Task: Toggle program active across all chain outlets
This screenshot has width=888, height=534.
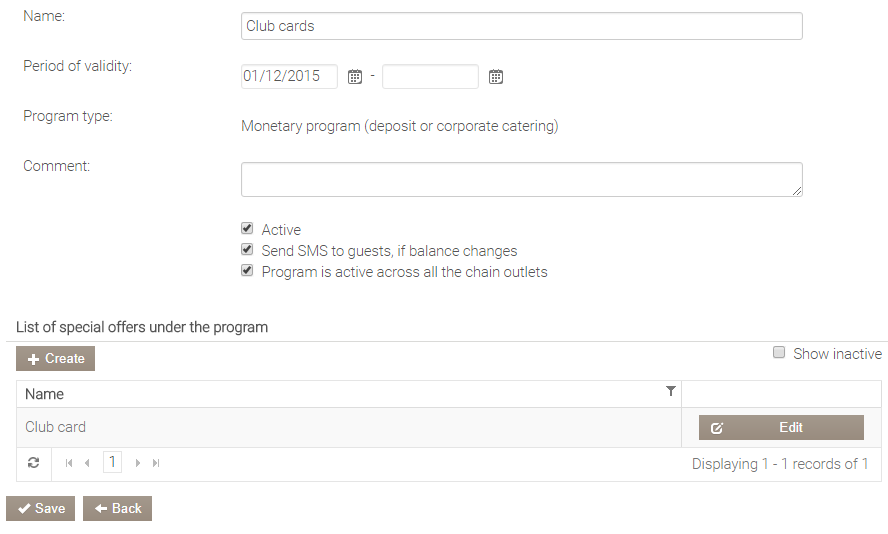Action: (247, 271)
